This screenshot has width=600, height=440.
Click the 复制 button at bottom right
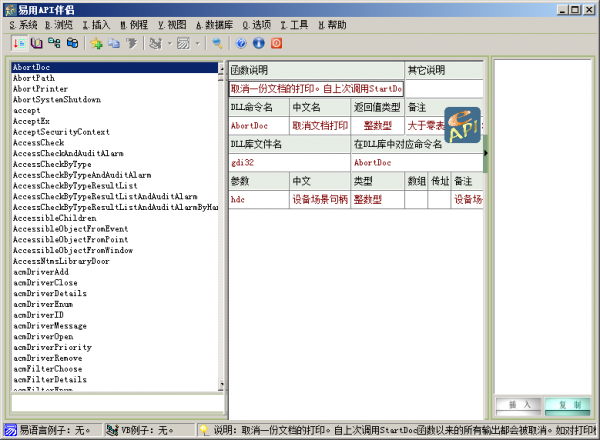567,405
